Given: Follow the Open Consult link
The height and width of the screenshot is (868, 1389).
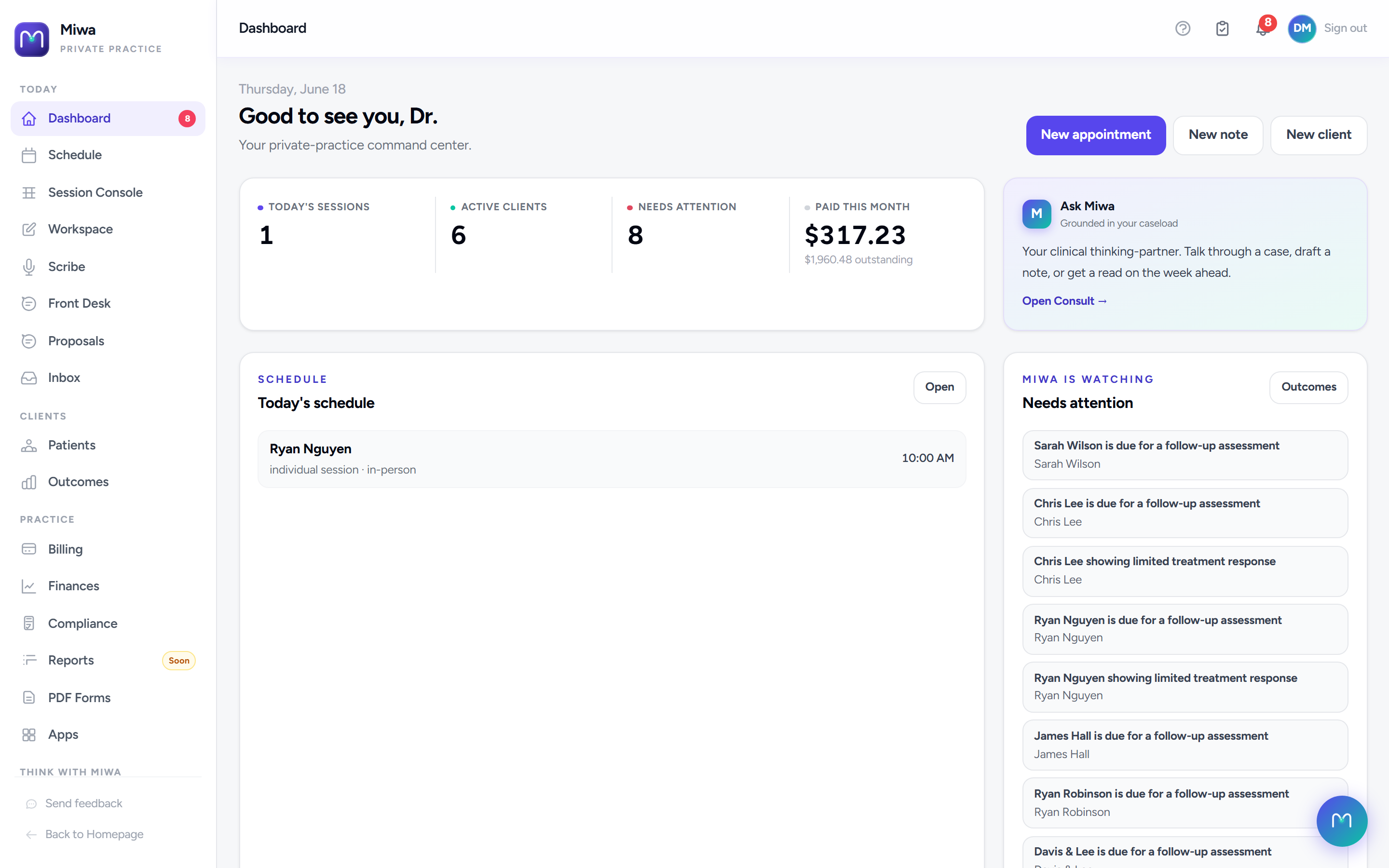Looking at the screenshot, I should (x=1064, y=301).
